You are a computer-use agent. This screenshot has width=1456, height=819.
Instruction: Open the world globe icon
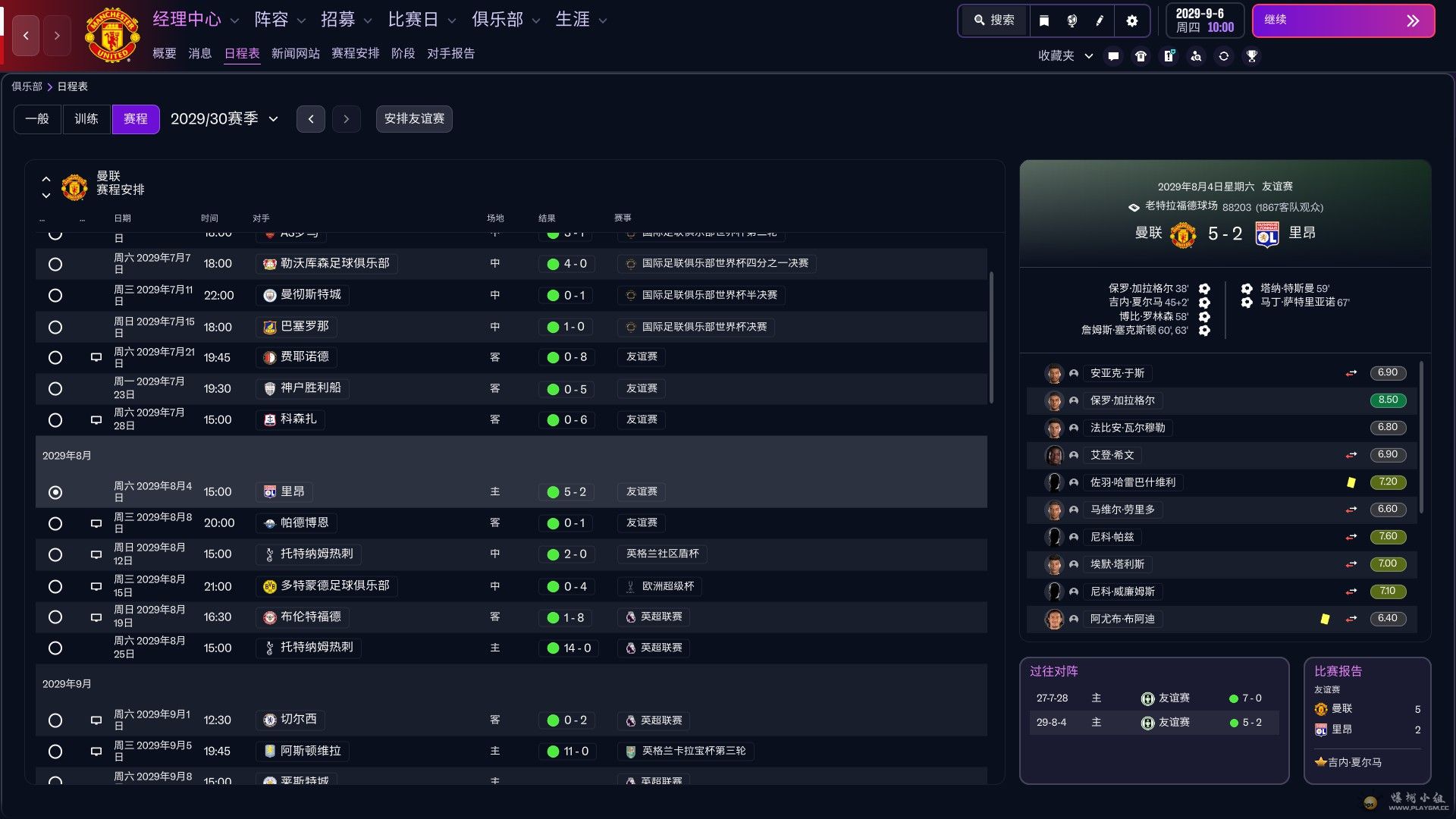tap(1072, 20)
